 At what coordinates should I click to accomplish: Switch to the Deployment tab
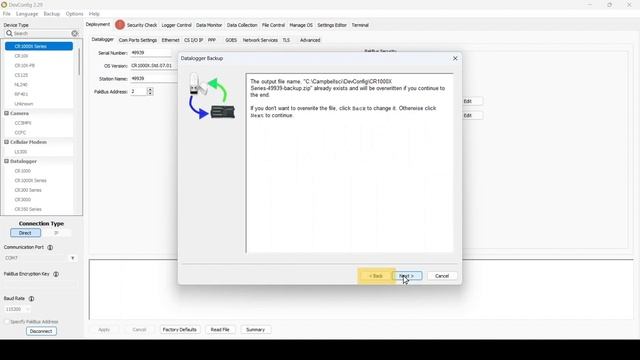point(98,24)
